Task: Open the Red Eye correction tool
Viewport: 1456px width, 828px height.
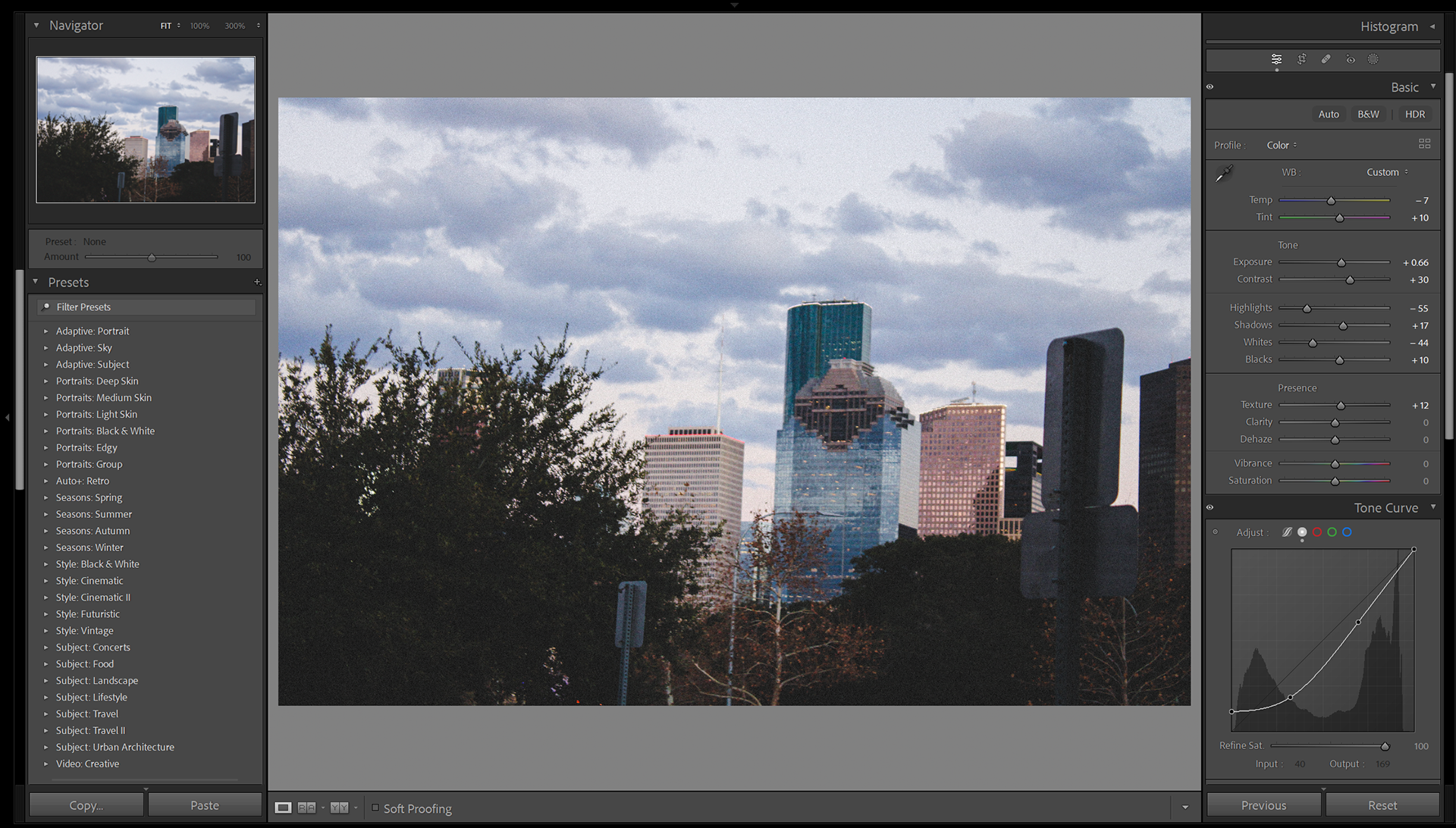Action: pyautogui.click(x=1351, y=59)
